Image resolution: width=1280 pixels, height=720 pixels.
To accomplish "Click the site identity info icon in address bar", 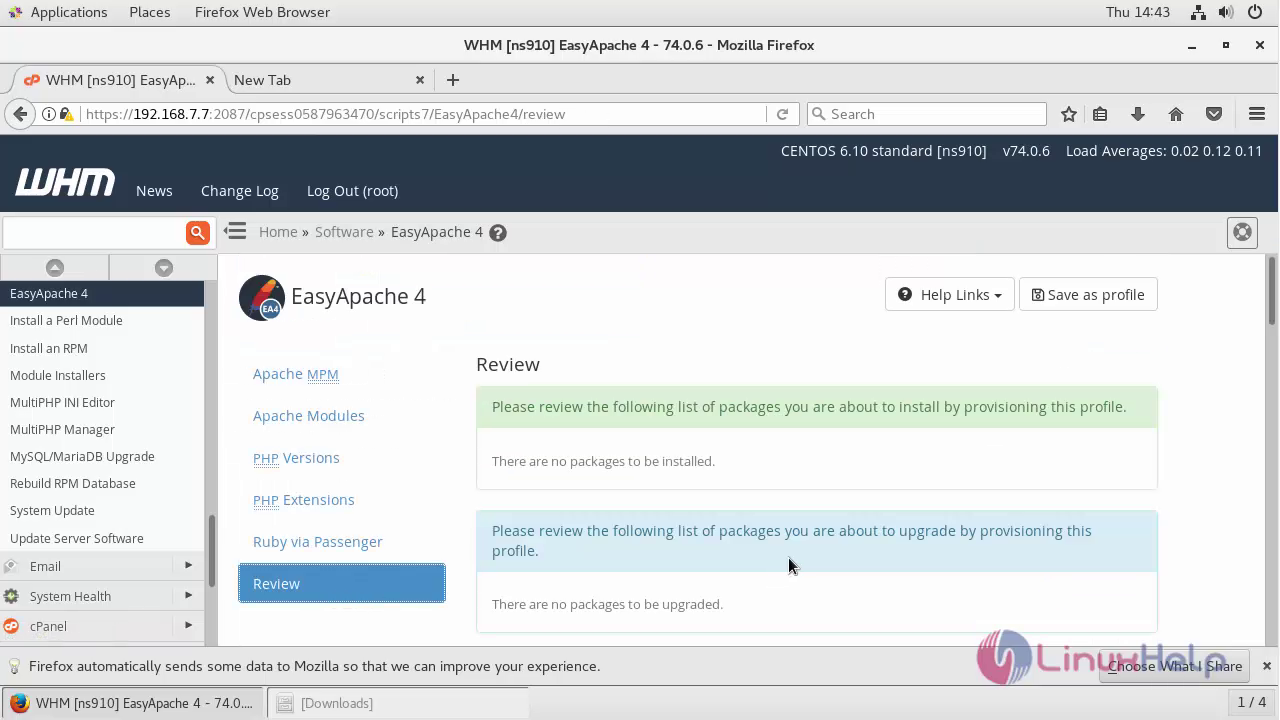I will (48, 114).
